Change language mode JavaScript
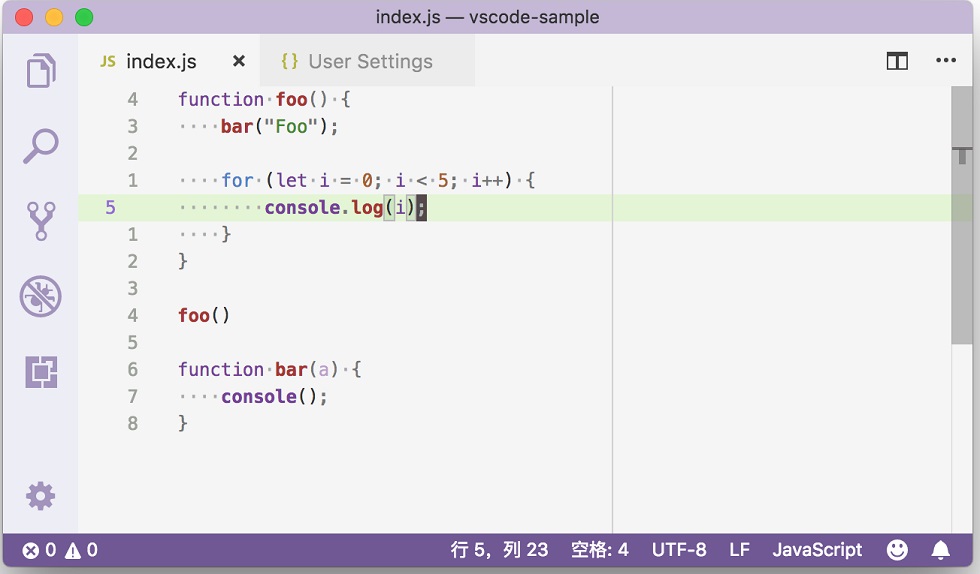 tap(817, 550)
